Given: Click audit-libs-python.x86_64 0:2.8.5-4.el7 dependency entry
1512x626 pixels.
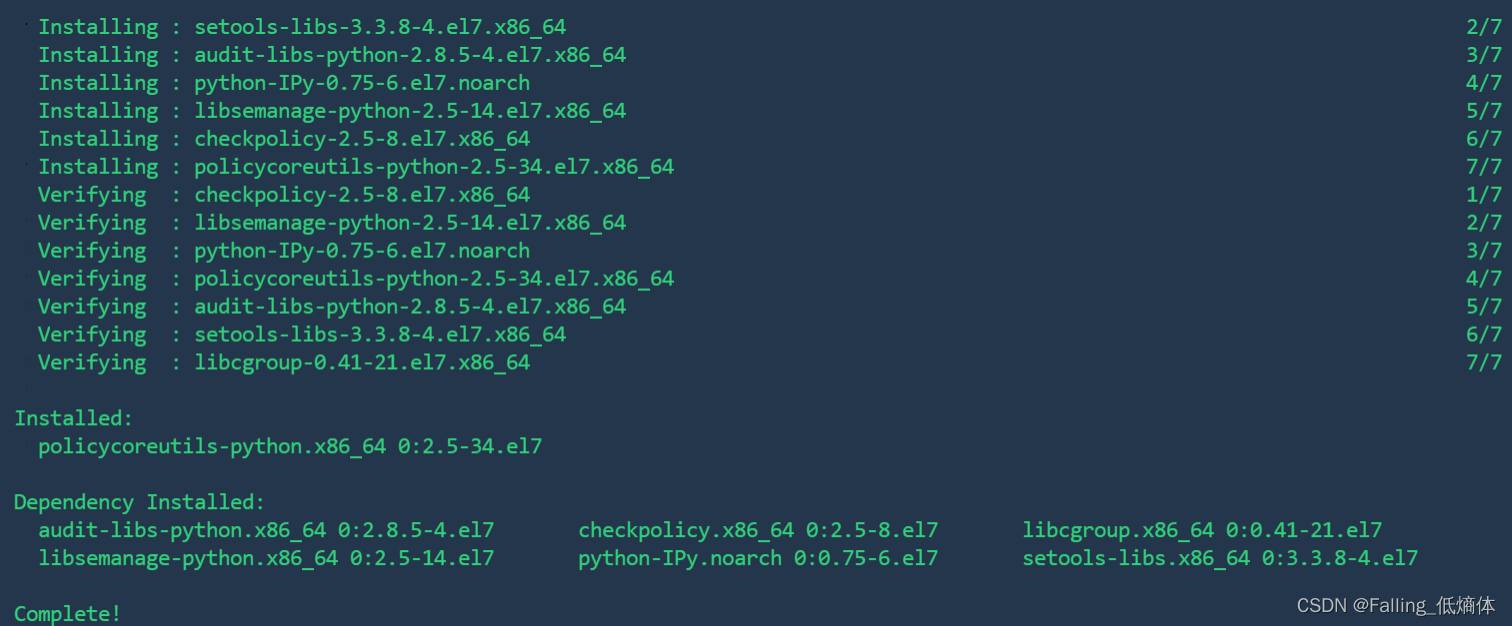Looking at the screenshot, I should [x=266, y=530].
